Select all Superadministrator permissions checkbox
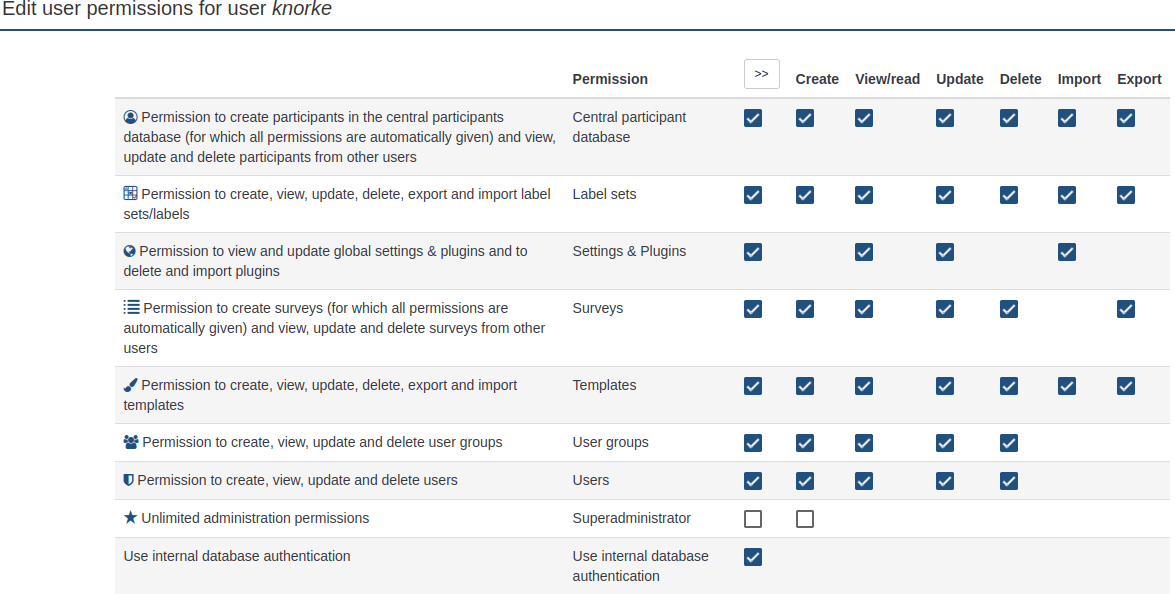Screen dimensions: 1175x594 753,519
